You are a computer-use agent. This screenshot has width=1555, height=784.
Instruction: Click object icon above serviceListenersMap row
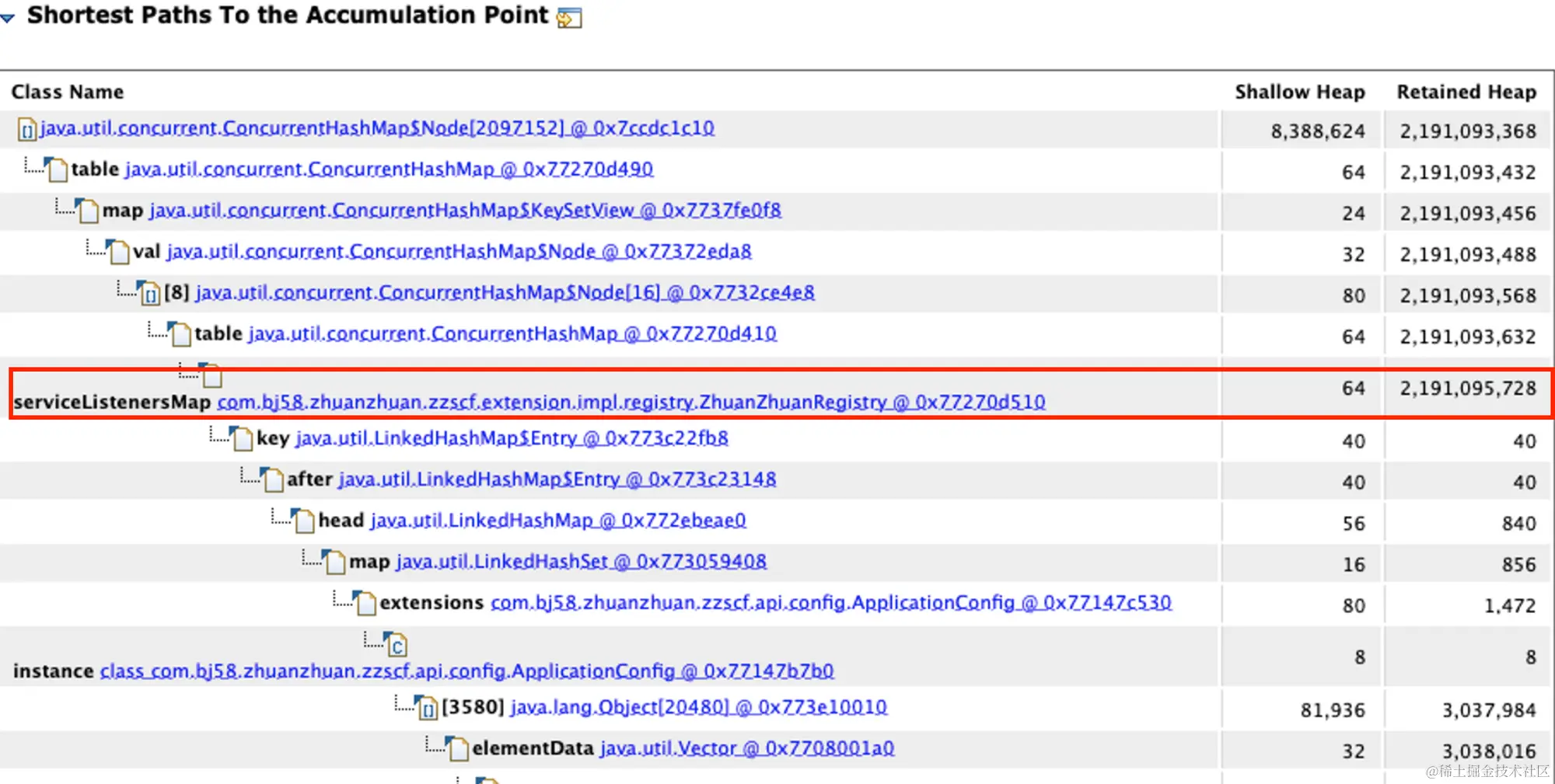[x=211, y=375]
